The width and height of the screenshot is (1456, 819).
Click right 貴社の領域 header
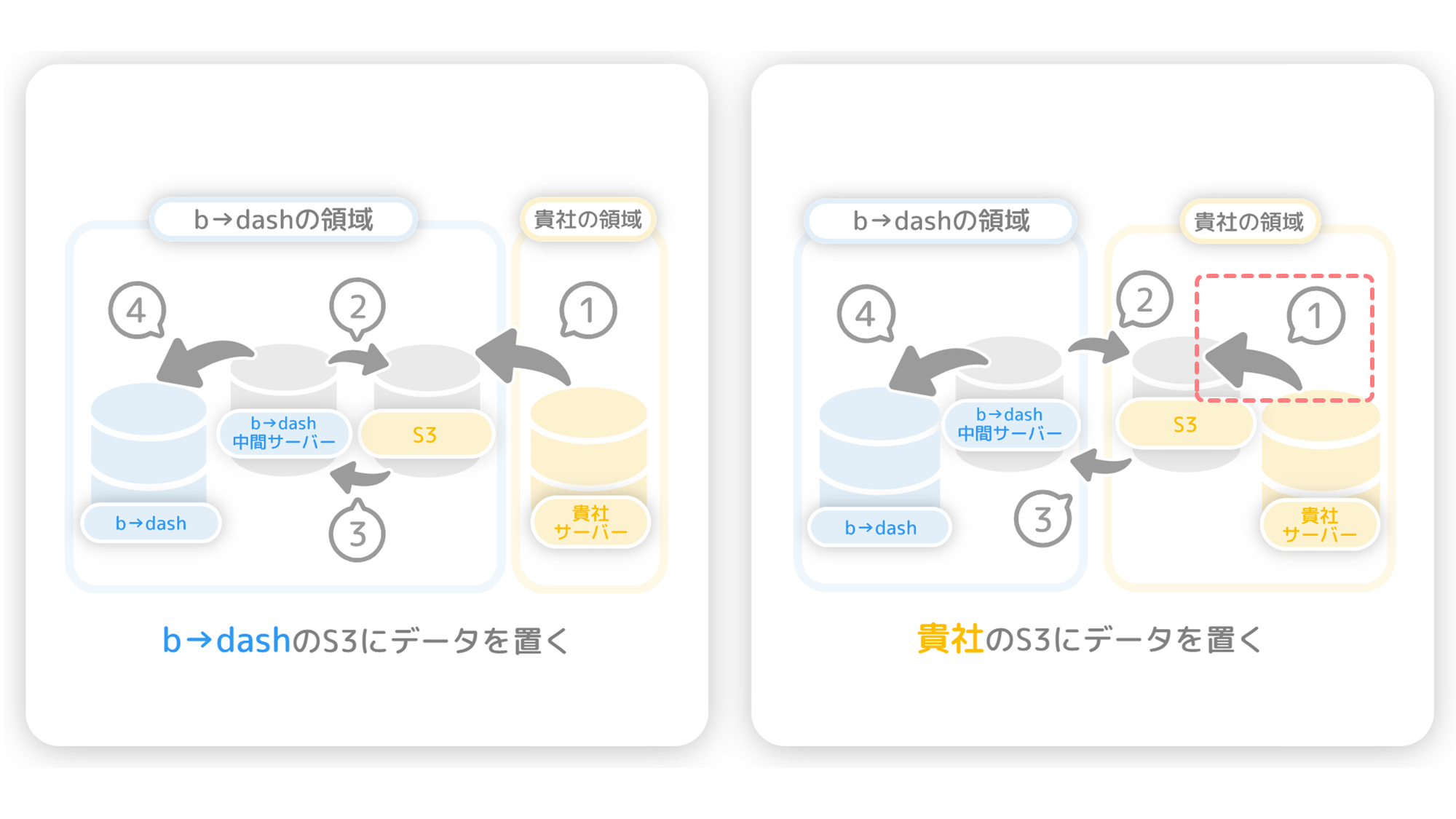[1249, 221]
